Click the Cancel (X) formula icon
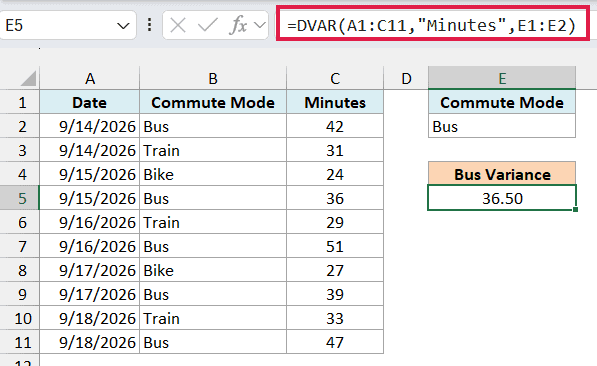Image resolution: width=597 pixels, height=366 pixels. (178, 26)
